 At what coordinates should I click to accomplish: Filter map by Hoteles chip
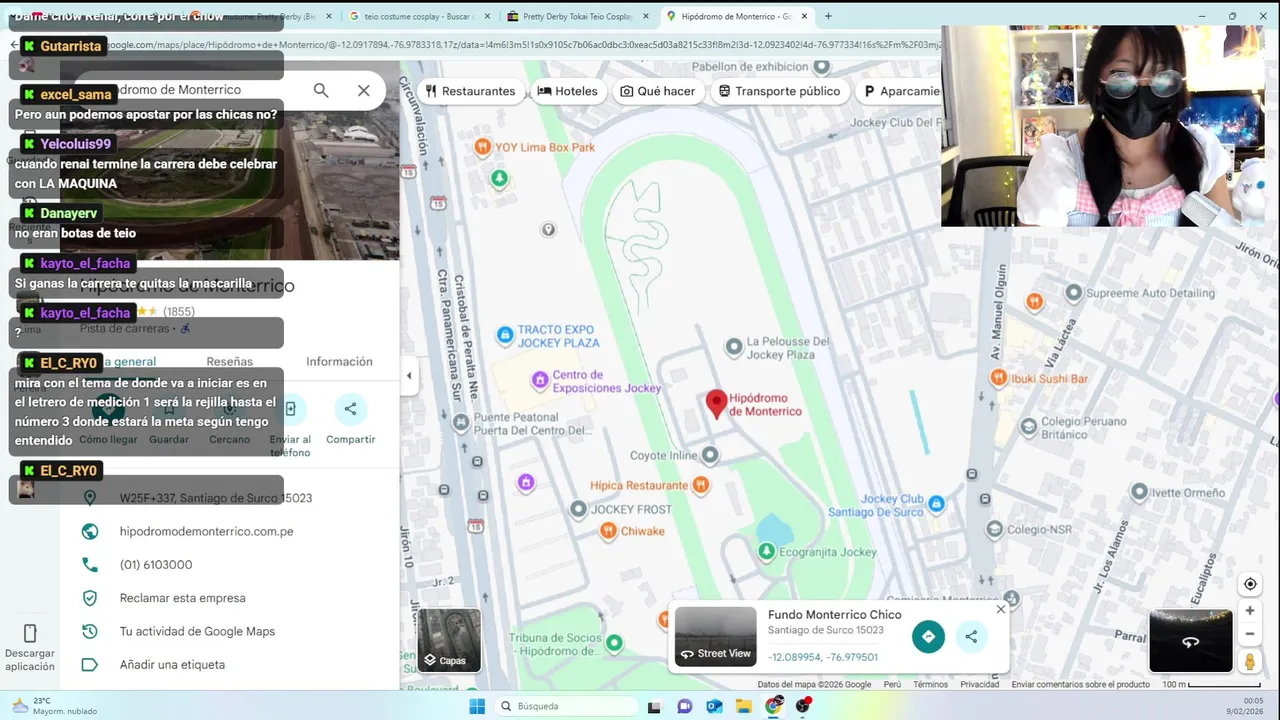(x=568, y=91)
